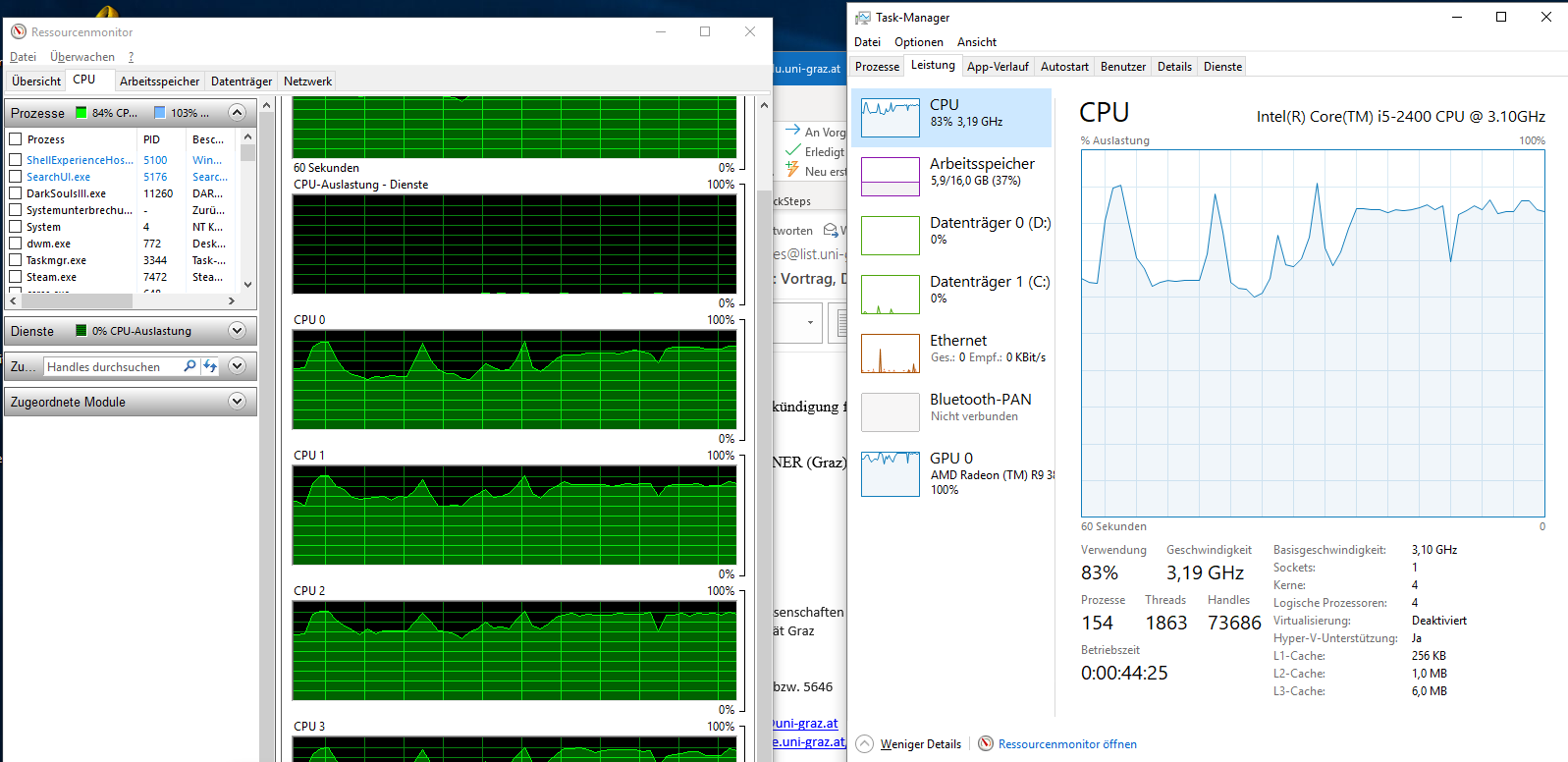Screen dimensions: 1568x762
Task: Open Überwachen menu in Ressourcenmonitor
Action: [x=82, y=57]
